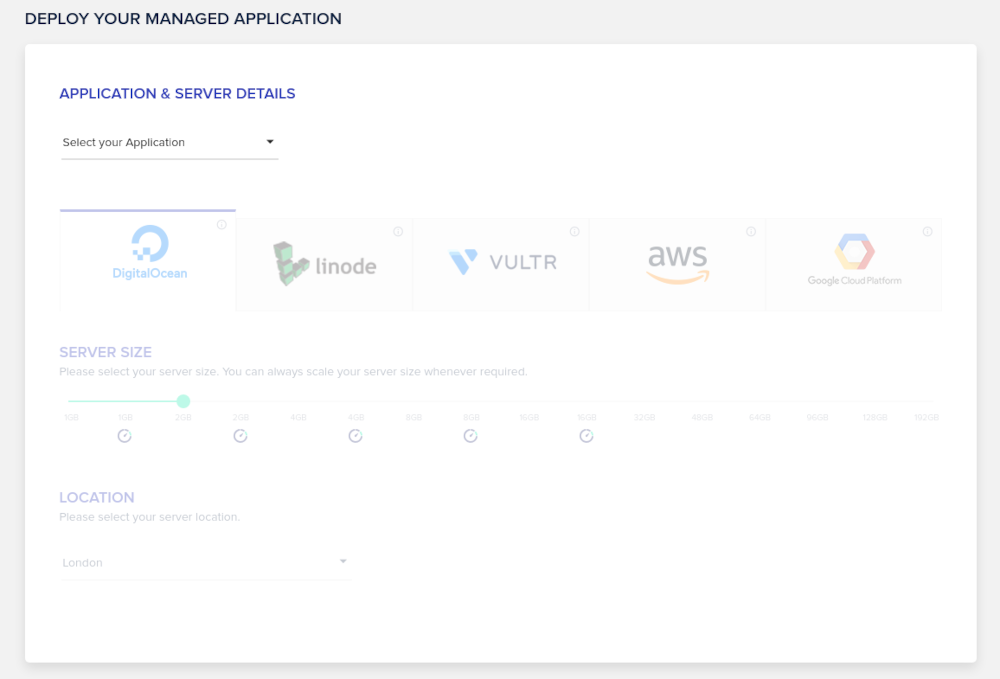The width and height of the screenshot is (1000, 679).
Task: Click the gauge icon beneath the 2GB size
Action: [240, 436]
